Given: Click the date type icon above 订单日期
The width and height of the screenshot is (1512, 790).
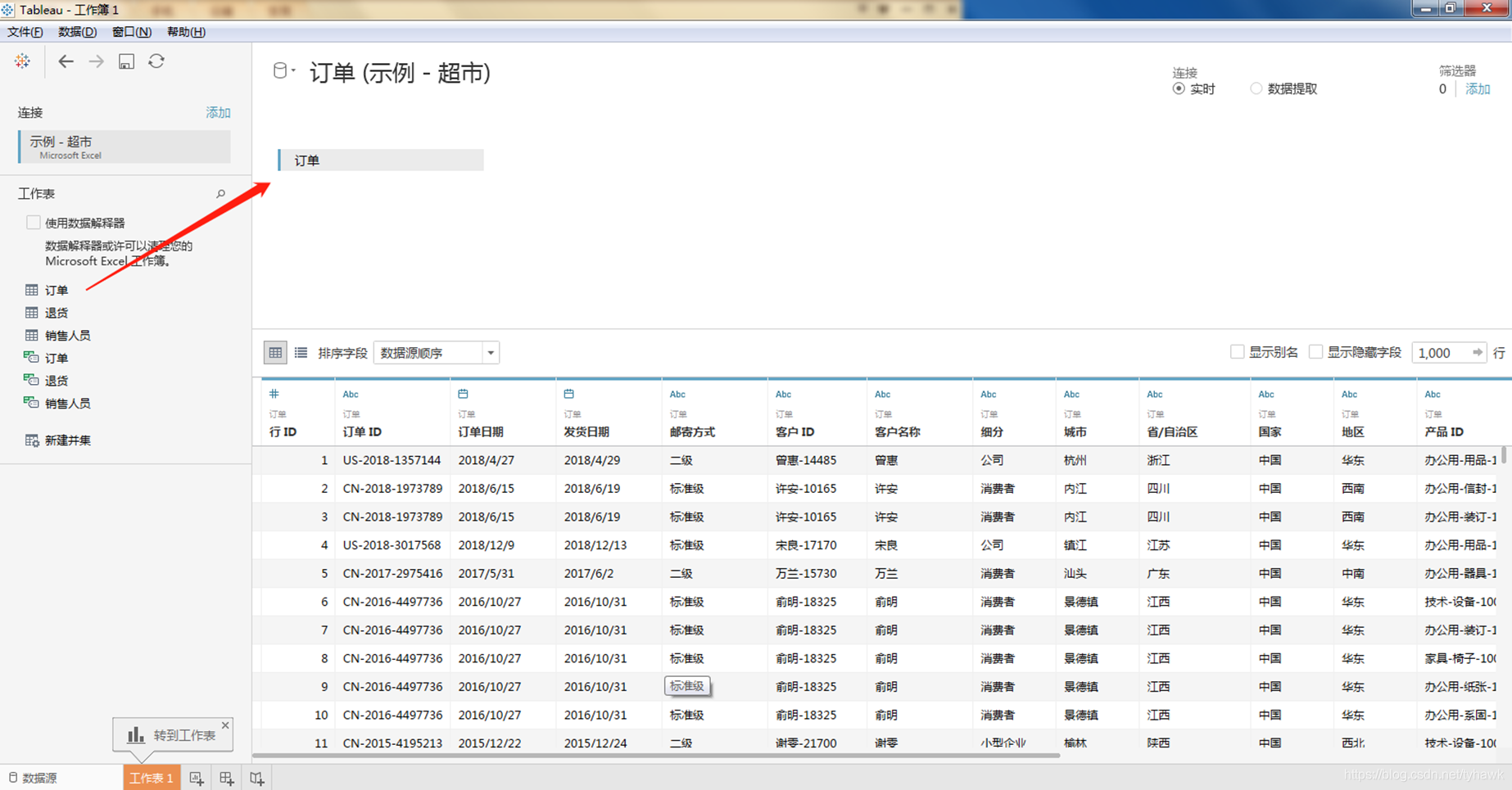Looking at the screenshot, I should point(464,394).
